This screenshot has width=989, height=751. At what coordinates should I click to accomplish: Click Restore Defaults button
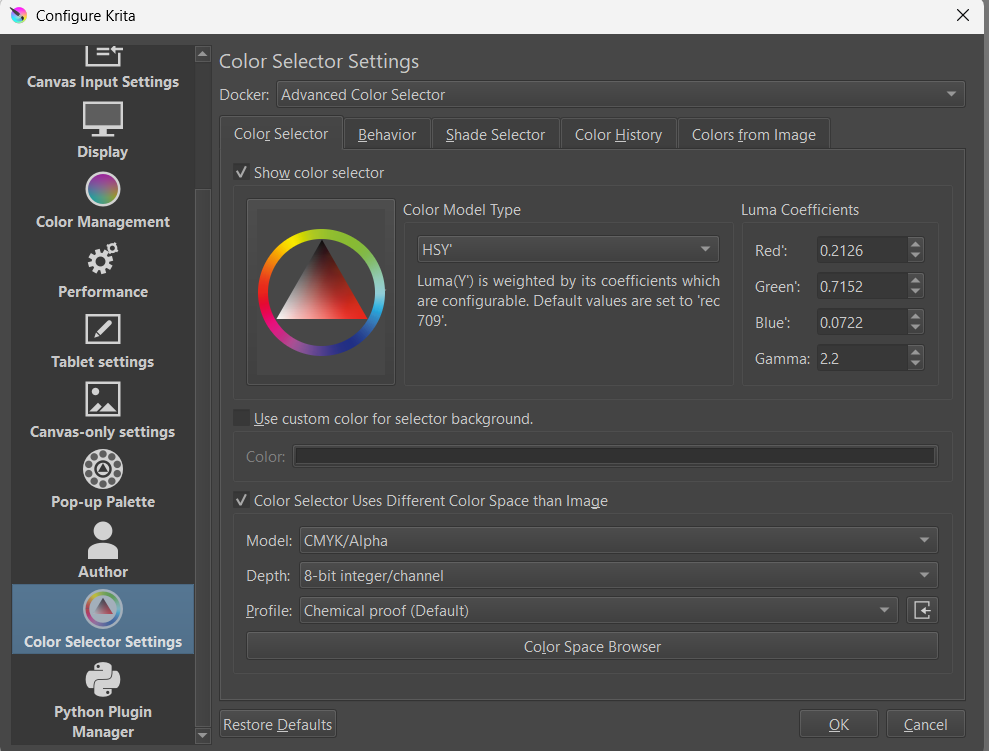point(278,724)
